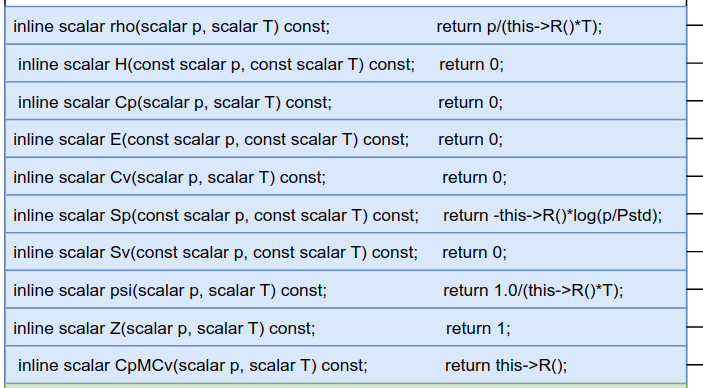The height and width of the screenshot is (388, 703).
Task: Select the inline scalar Cv declaration
Action: [169, 178]
